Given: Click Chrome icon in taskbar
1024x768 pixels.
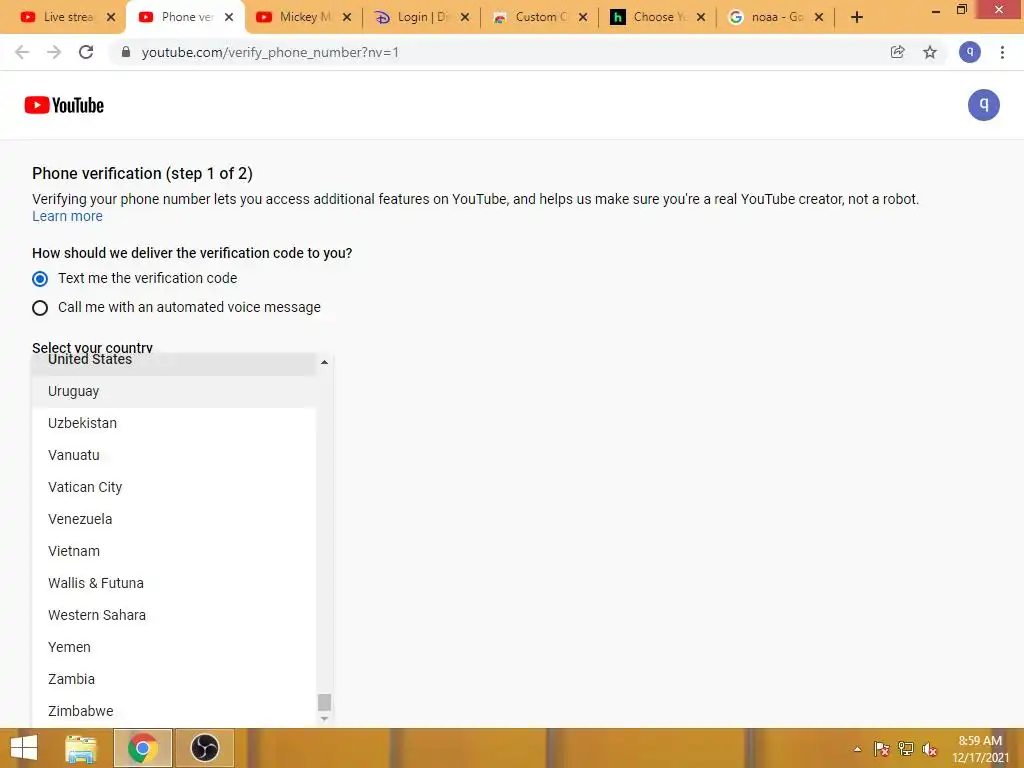Looking at the screenshot, I should (x=142, y=748).
